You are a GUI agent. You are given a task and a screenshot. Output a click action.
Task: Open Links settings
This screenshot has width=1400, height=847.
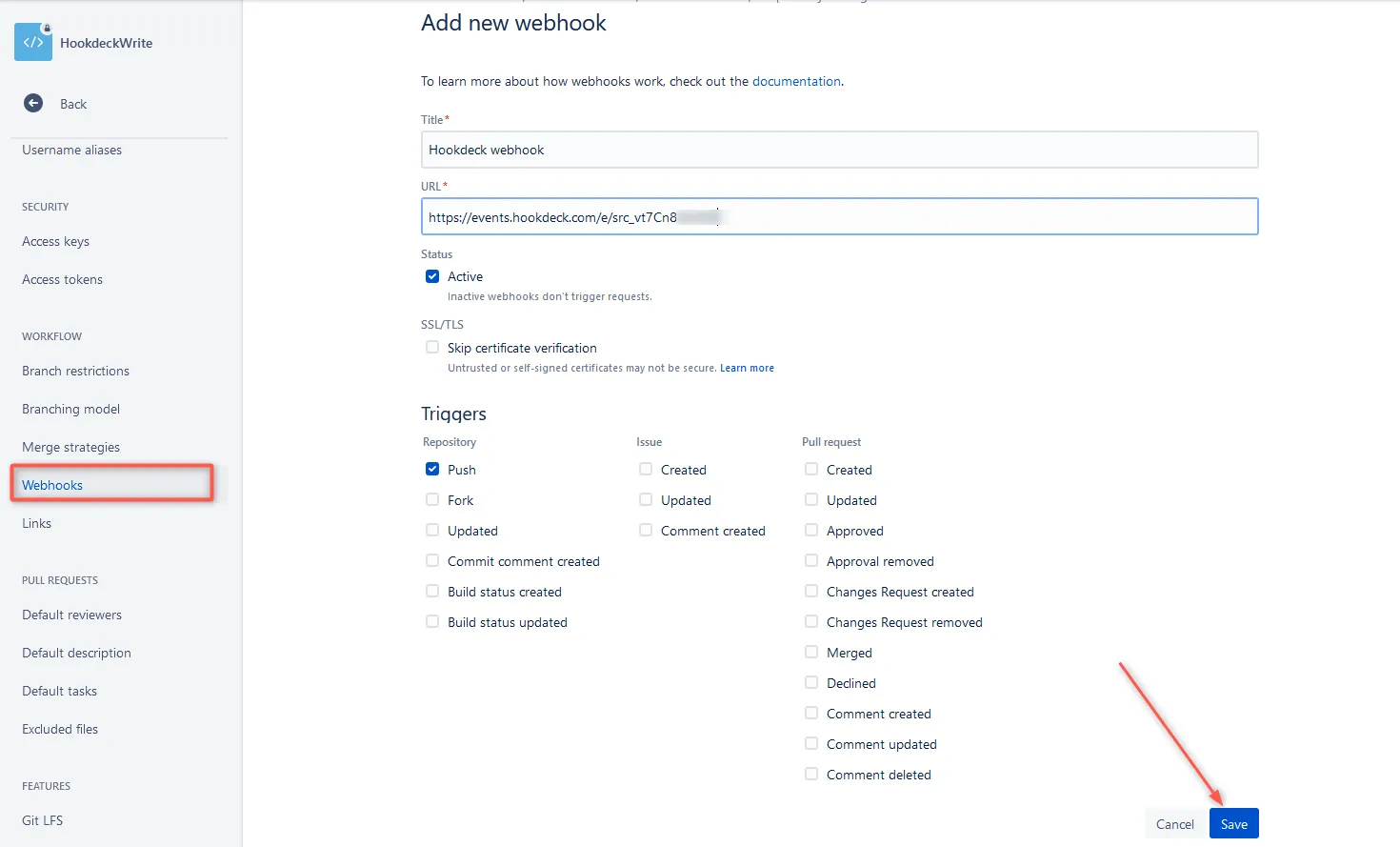(x=36, y=523)
